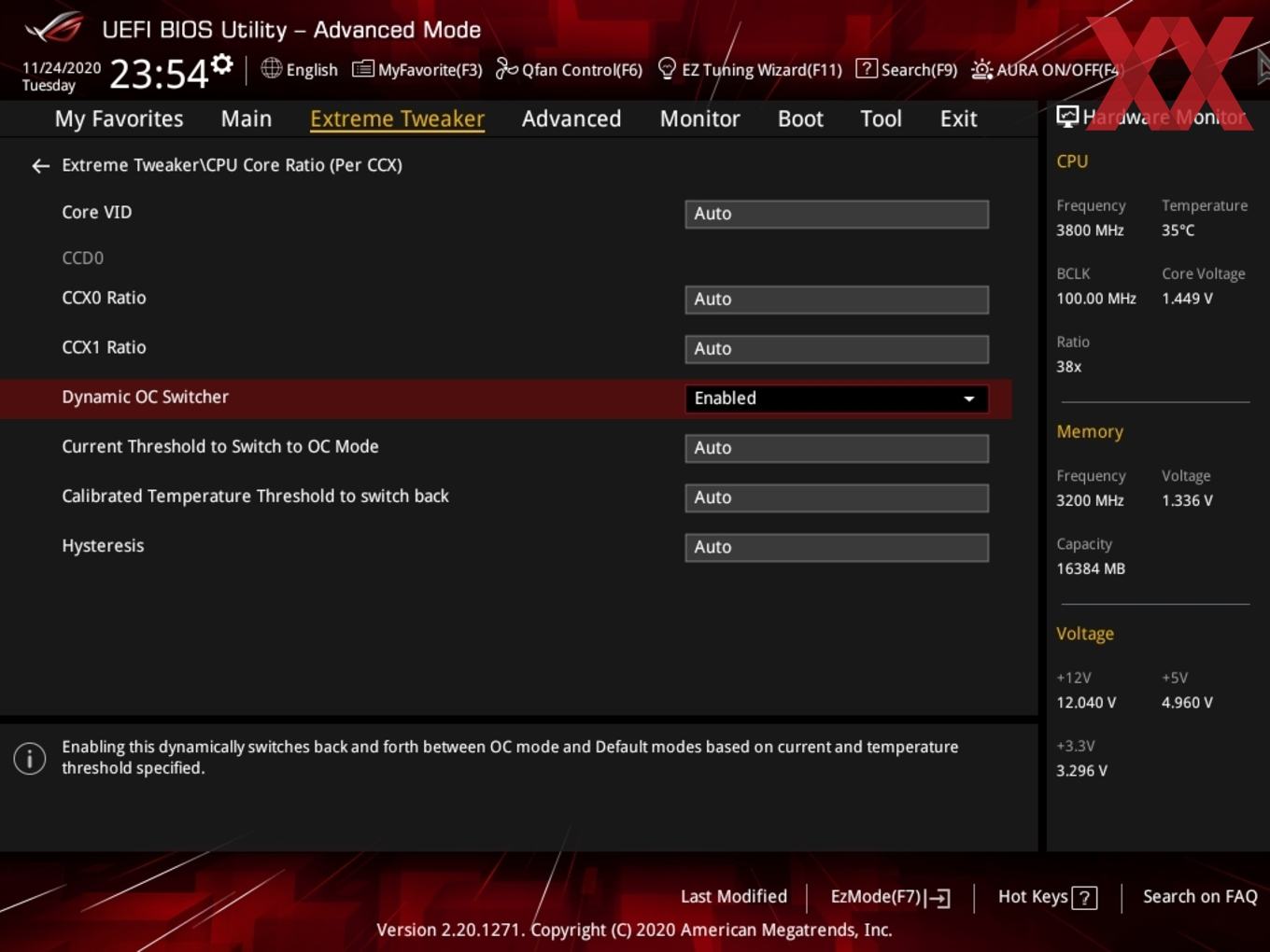This screenshot has width=1270, height=952.
Task: Open the clock settings gear icon
Action: point(221,64)
